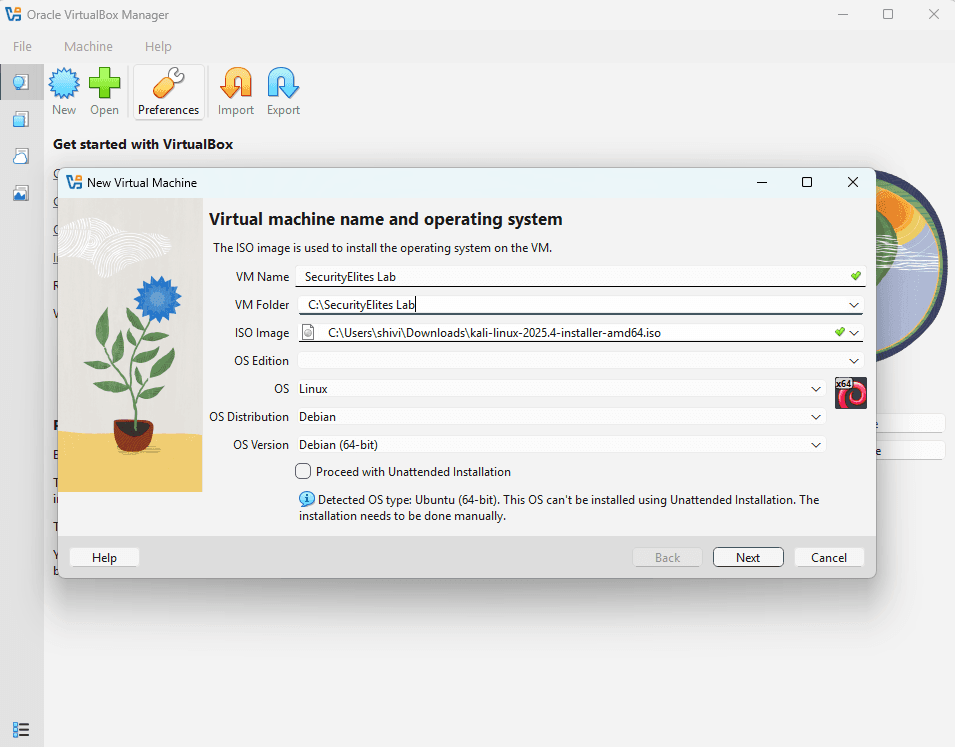Click the x64 Debian OS type icon
Viewport: 955px width, 747px height.
tap(850, 393)
